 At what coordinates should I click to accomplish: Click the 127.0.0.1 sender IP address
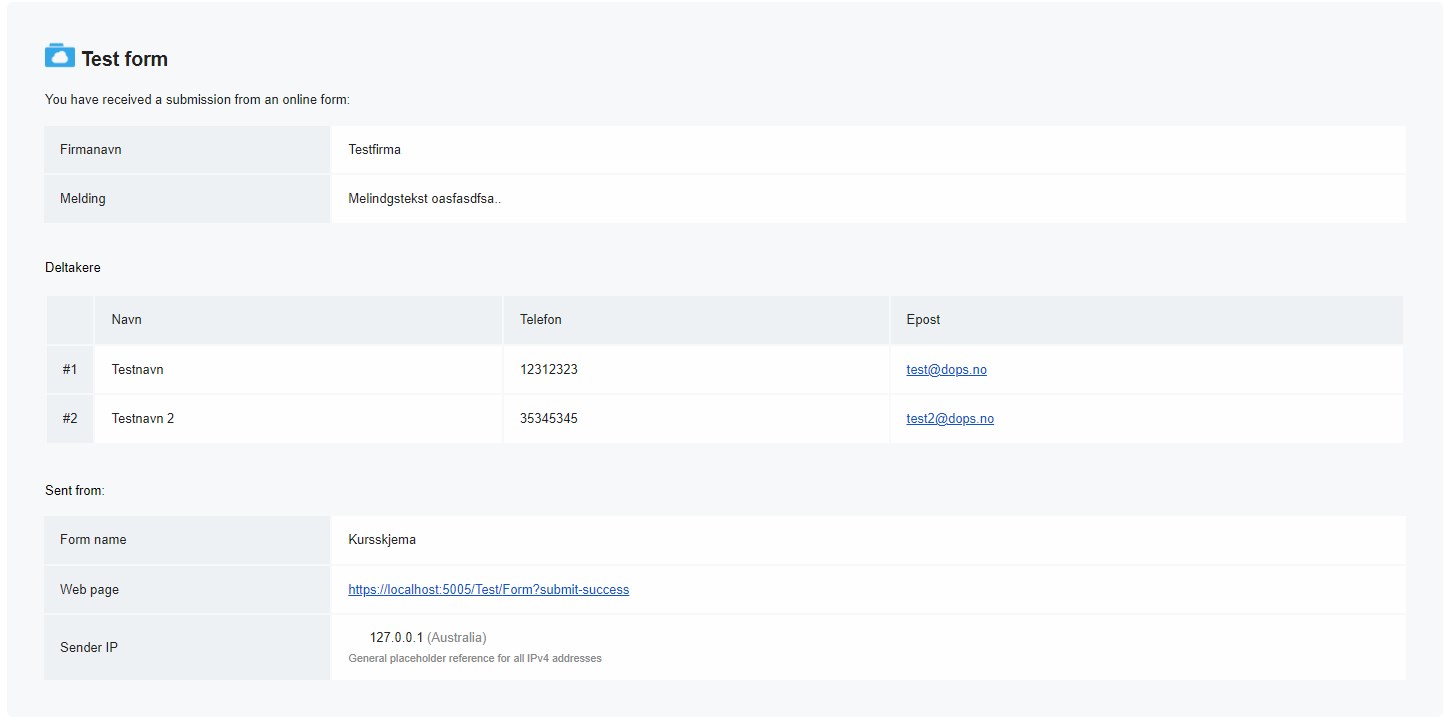tap(397, 638)
